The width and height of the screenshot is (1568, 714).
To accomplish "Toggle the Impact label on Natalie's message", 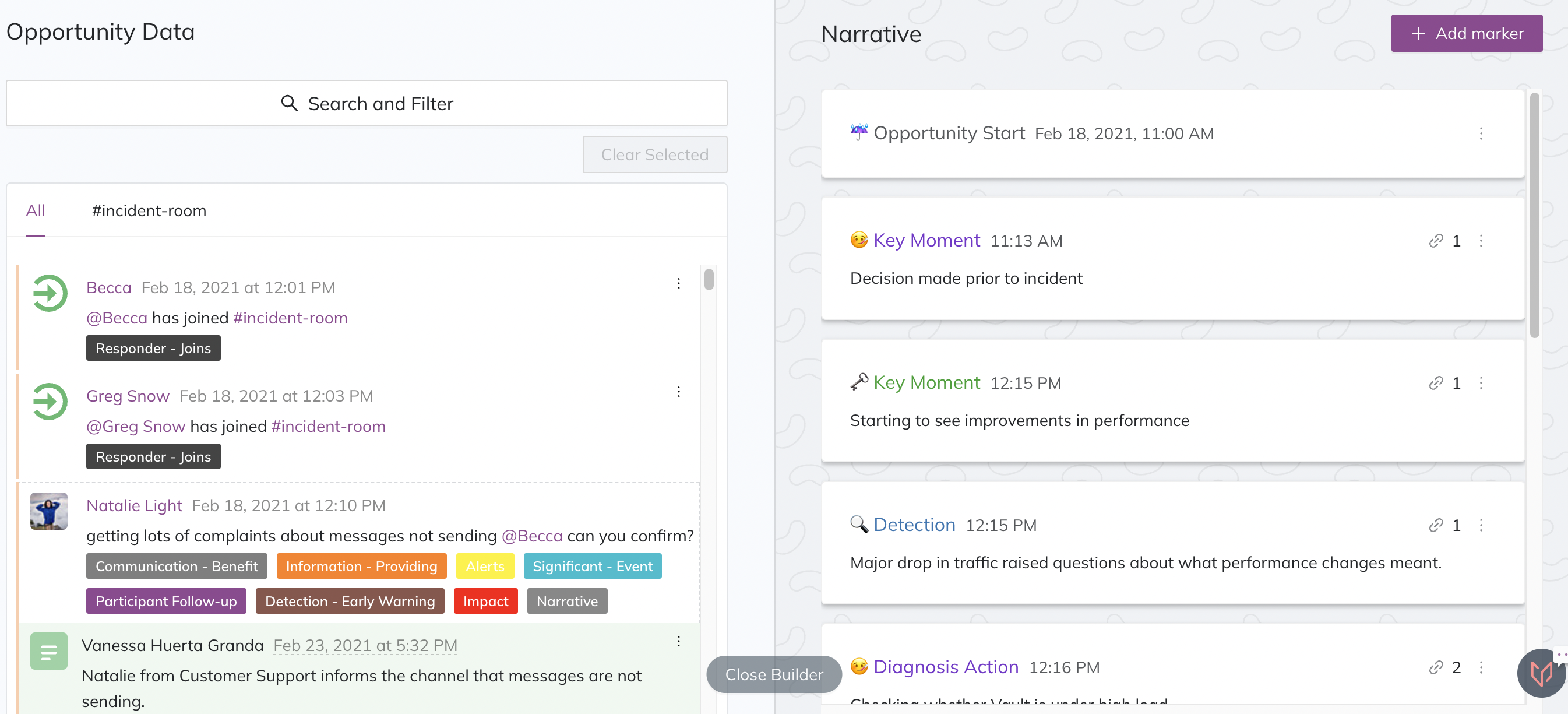I will click(x=485, y=600).
